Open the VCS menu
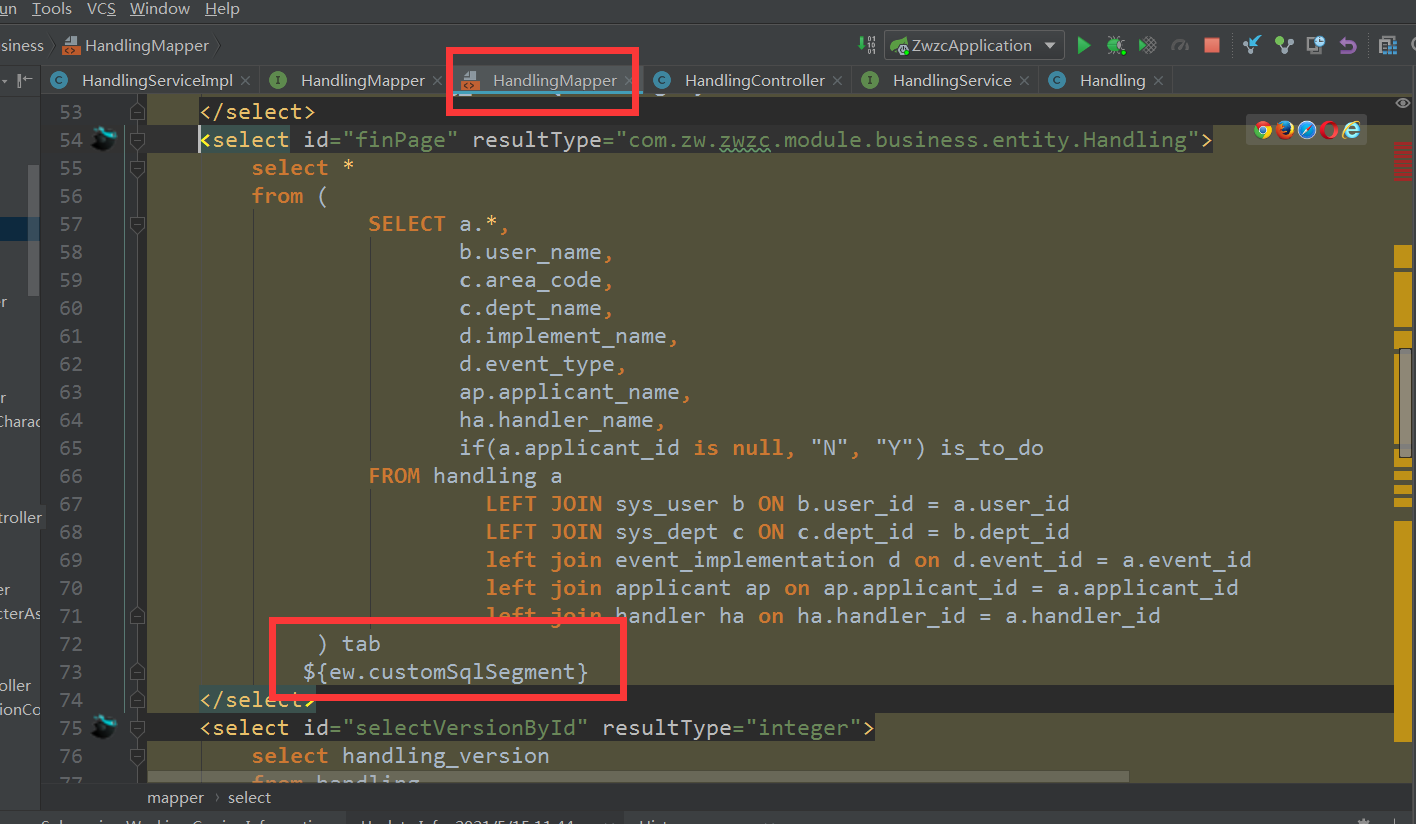The width and height of the screenshot is (1416, 824). [101, 9]
